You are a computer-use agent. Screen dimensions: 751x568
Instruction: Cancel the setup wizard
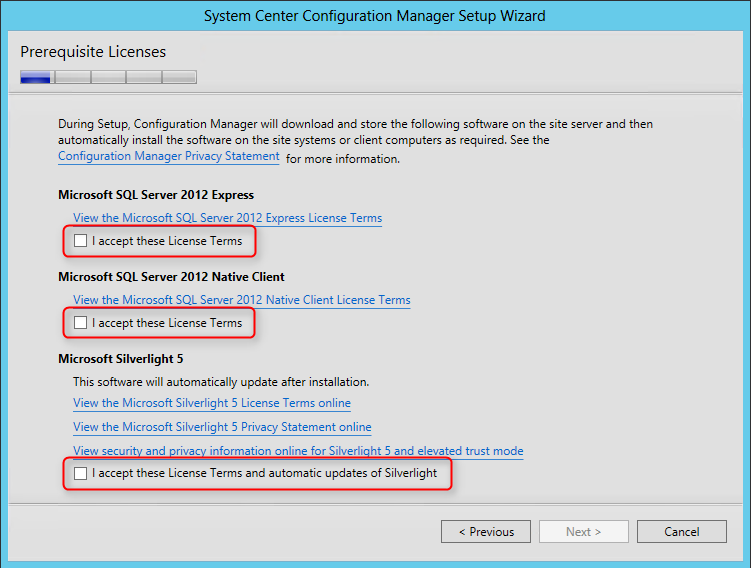(x=682, y=532)
